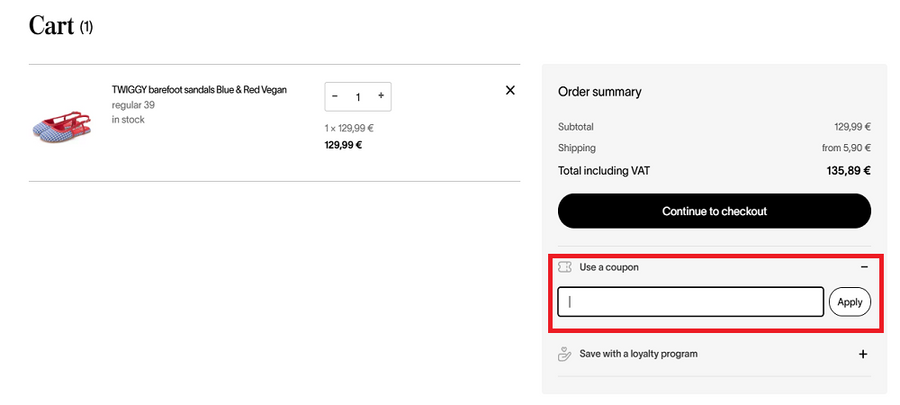Click the 'Order summary' heading
Viewport: 900px width, 405px height.
(599, 92)
